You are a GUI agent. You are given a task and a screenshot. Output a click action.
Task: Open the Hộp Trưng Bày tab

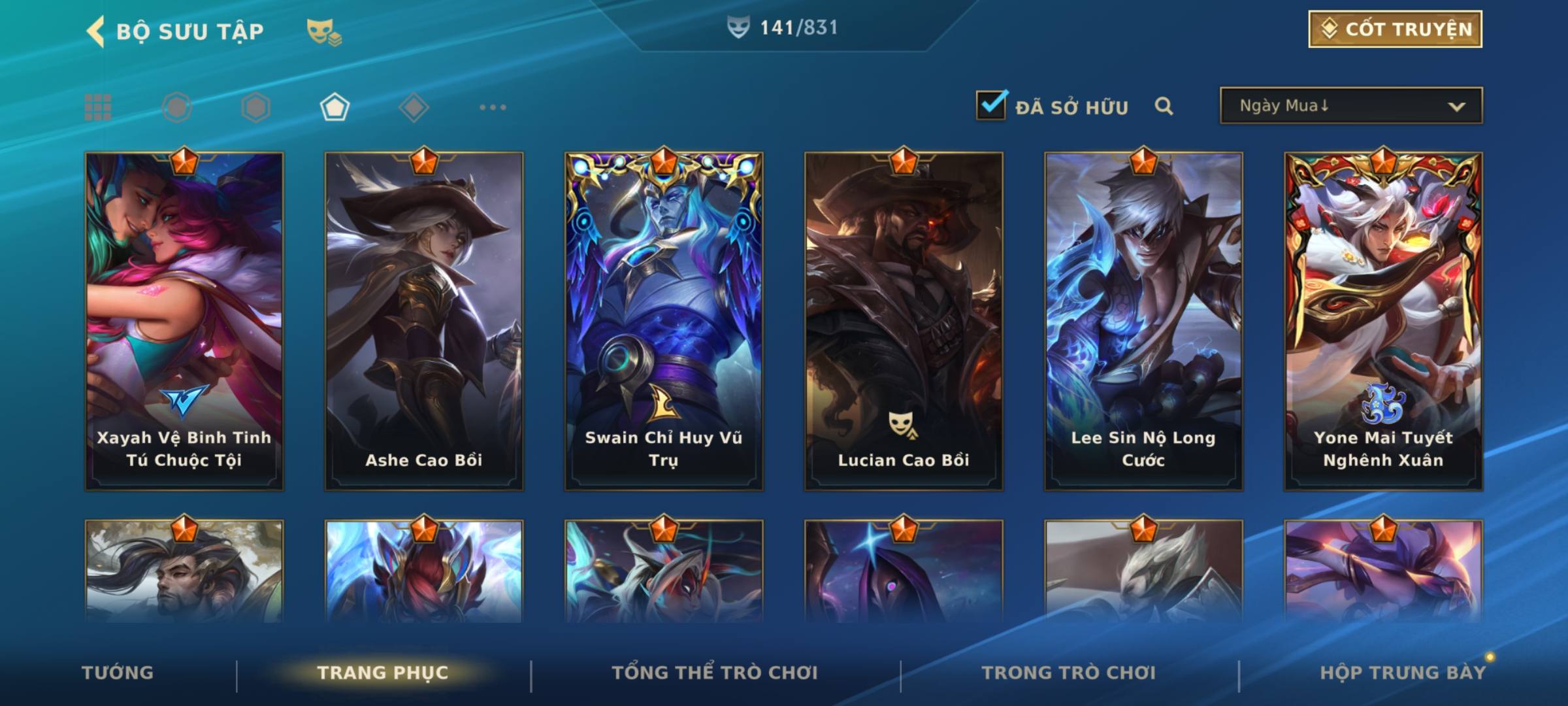coord(1403,673)
